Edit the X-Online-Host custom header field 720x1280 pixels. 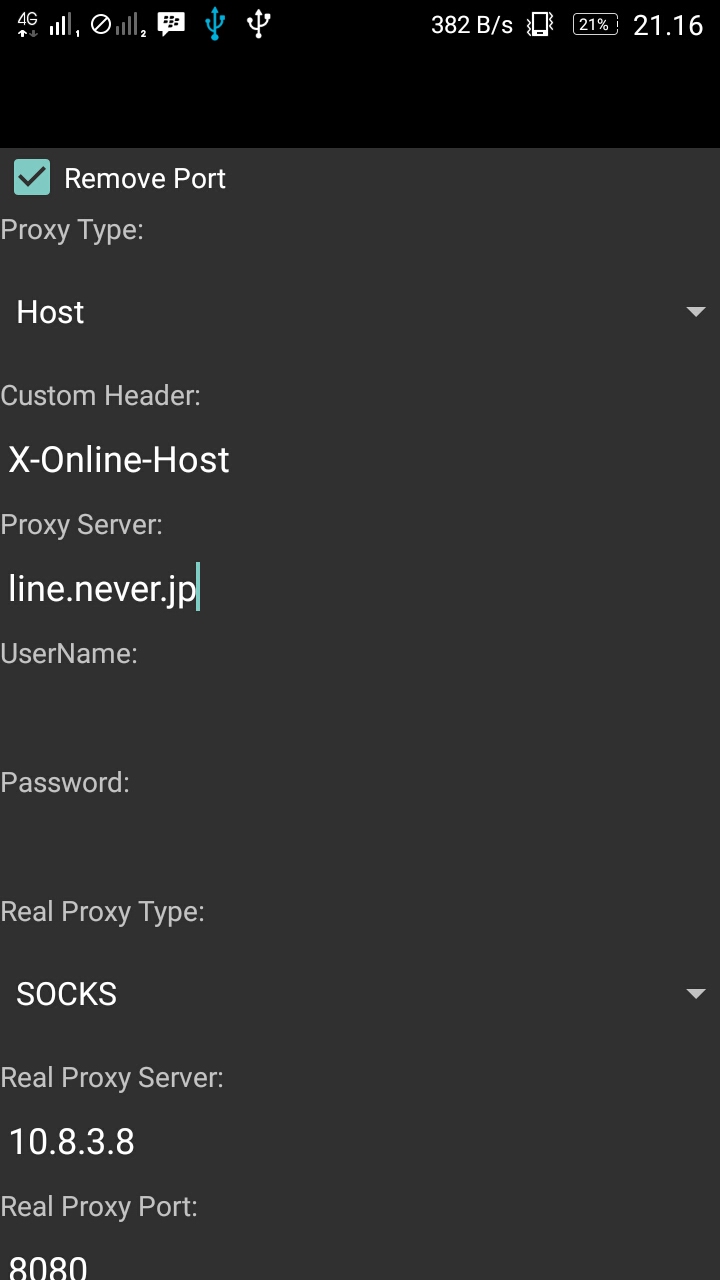360,460
